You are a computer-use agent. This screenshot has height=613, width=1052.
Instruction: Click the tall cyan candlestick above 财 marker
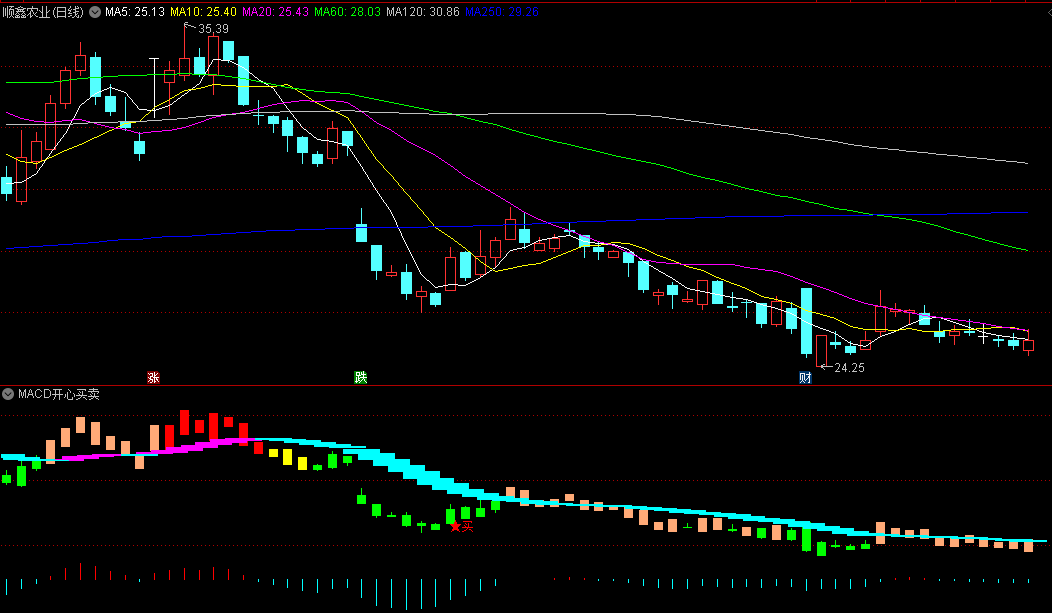(x=806, y=321)
